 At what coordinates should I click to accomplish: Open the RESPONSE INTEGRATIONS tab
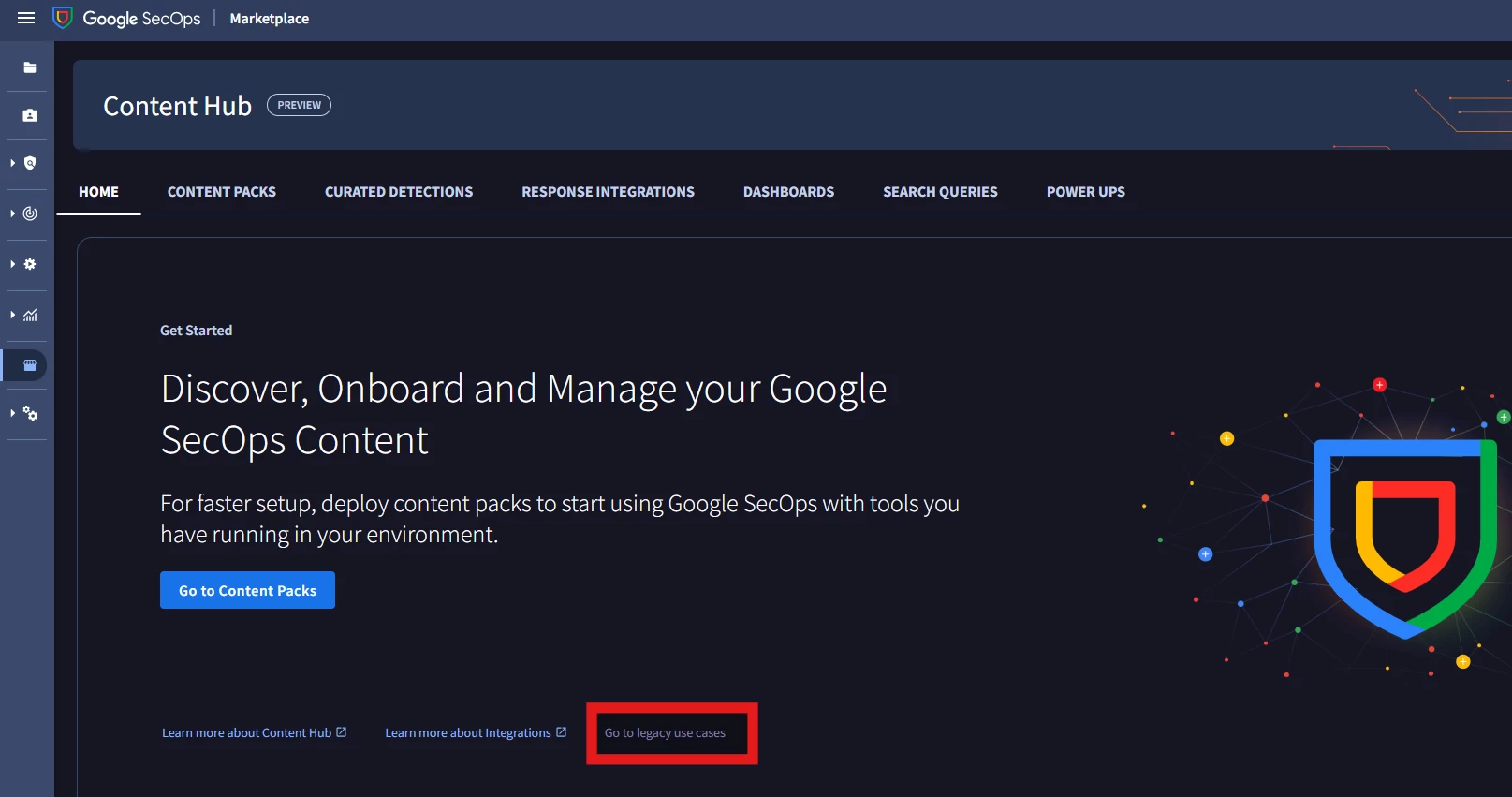point(608,192)
